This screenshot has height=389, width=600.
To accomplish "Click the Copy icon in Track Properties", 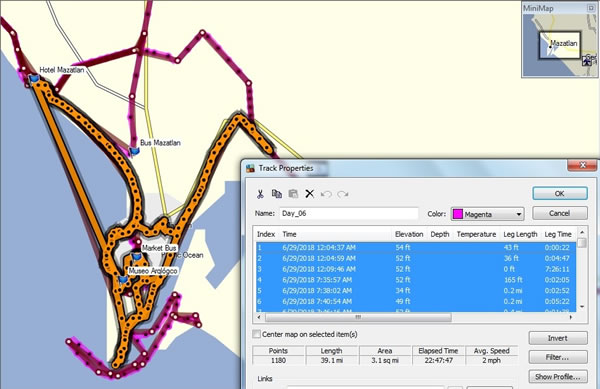I will pyautogui.click(x=276, y=194).
